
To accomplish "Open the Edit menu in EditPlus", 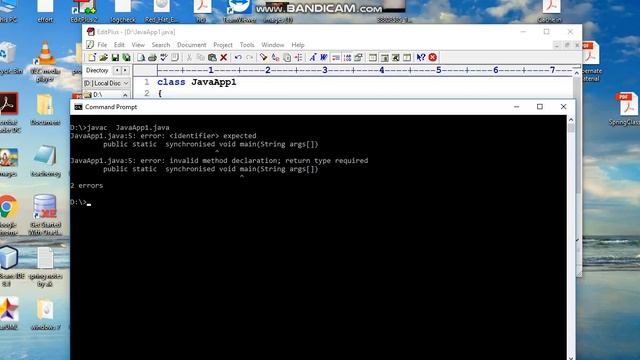I will coord(119,45).
